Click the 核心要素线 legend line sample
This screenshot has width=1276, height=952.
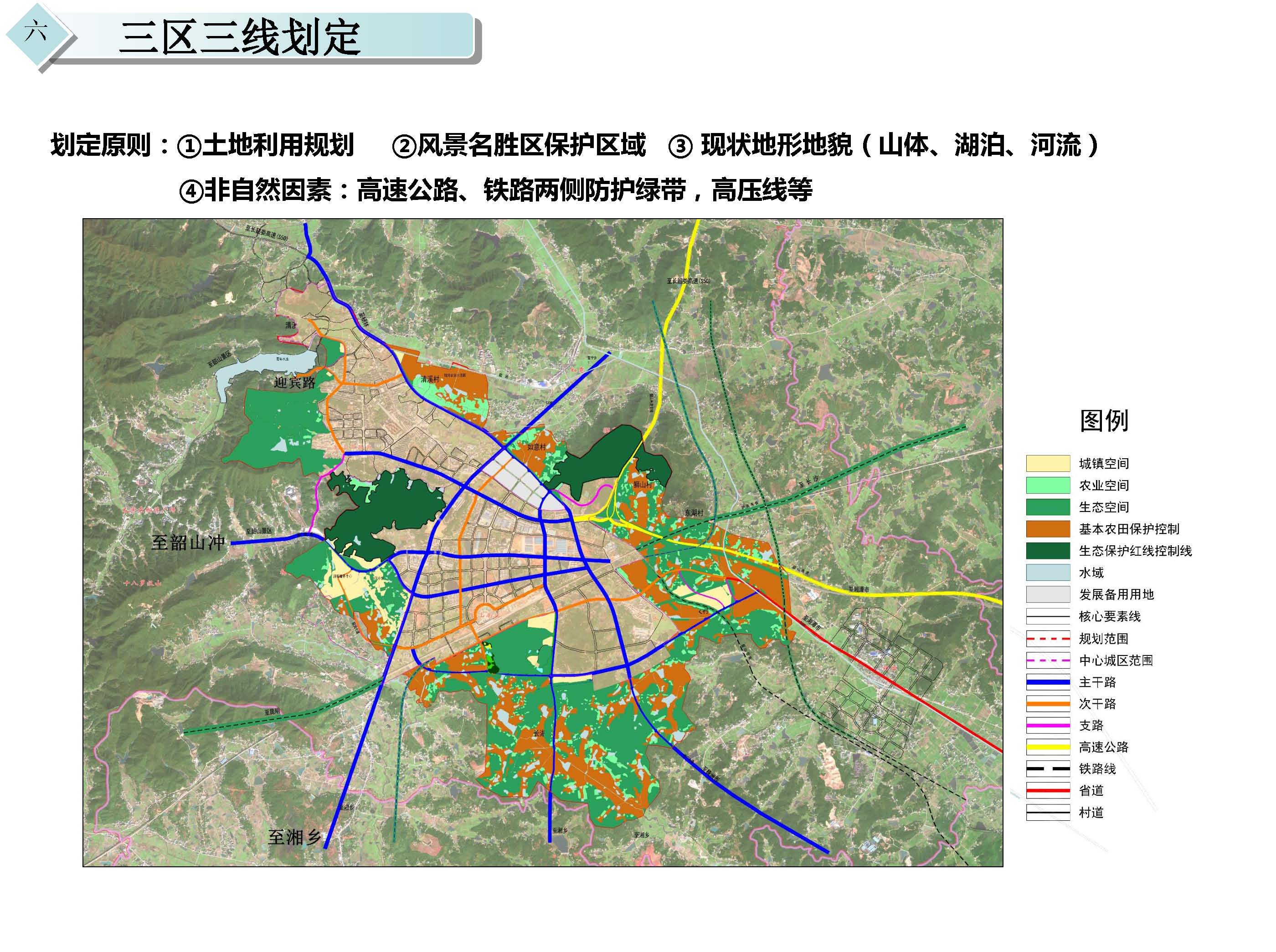1048,616
